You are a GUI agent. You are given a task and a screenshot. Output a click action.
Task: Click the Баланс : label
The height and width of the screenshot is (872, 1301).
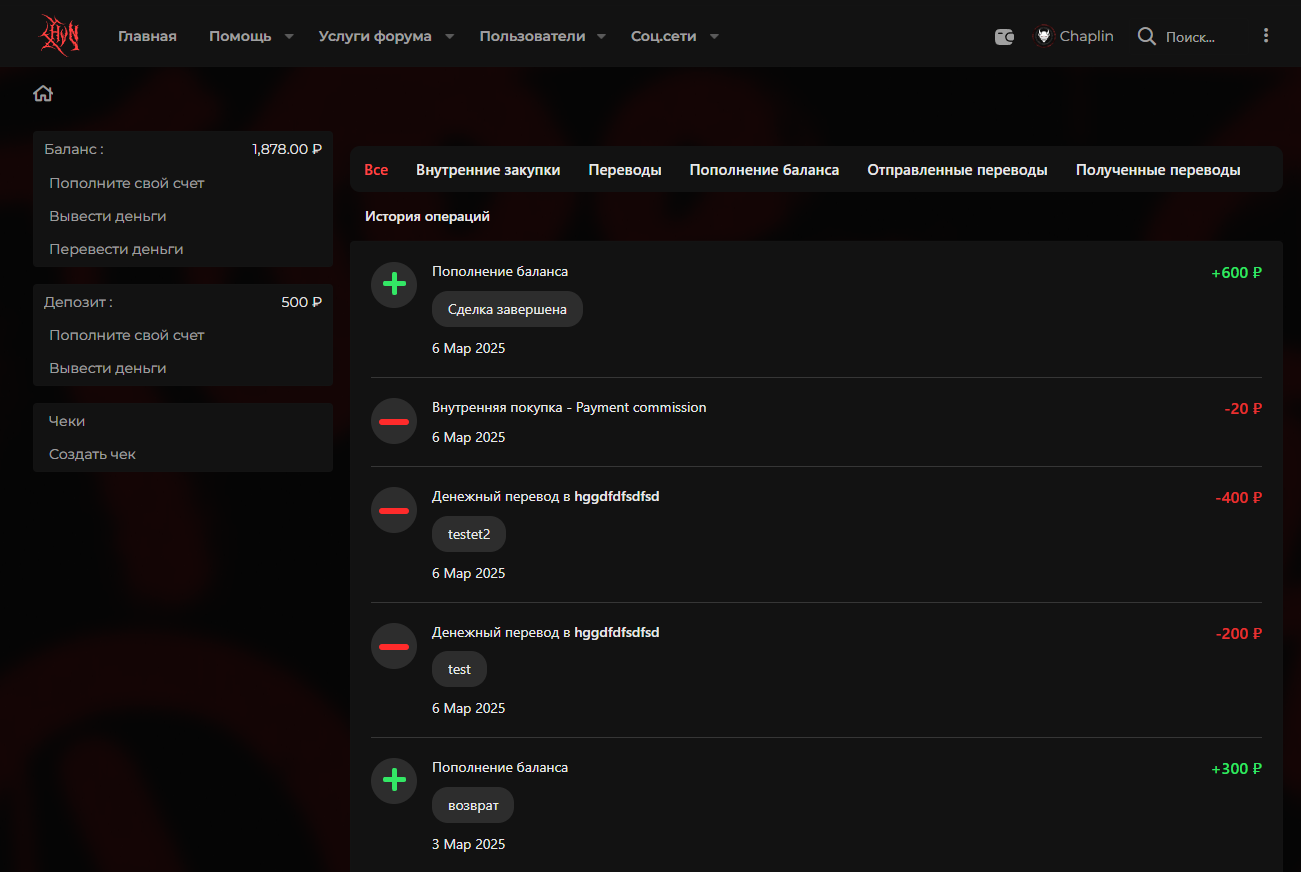(x=74, y=149)
